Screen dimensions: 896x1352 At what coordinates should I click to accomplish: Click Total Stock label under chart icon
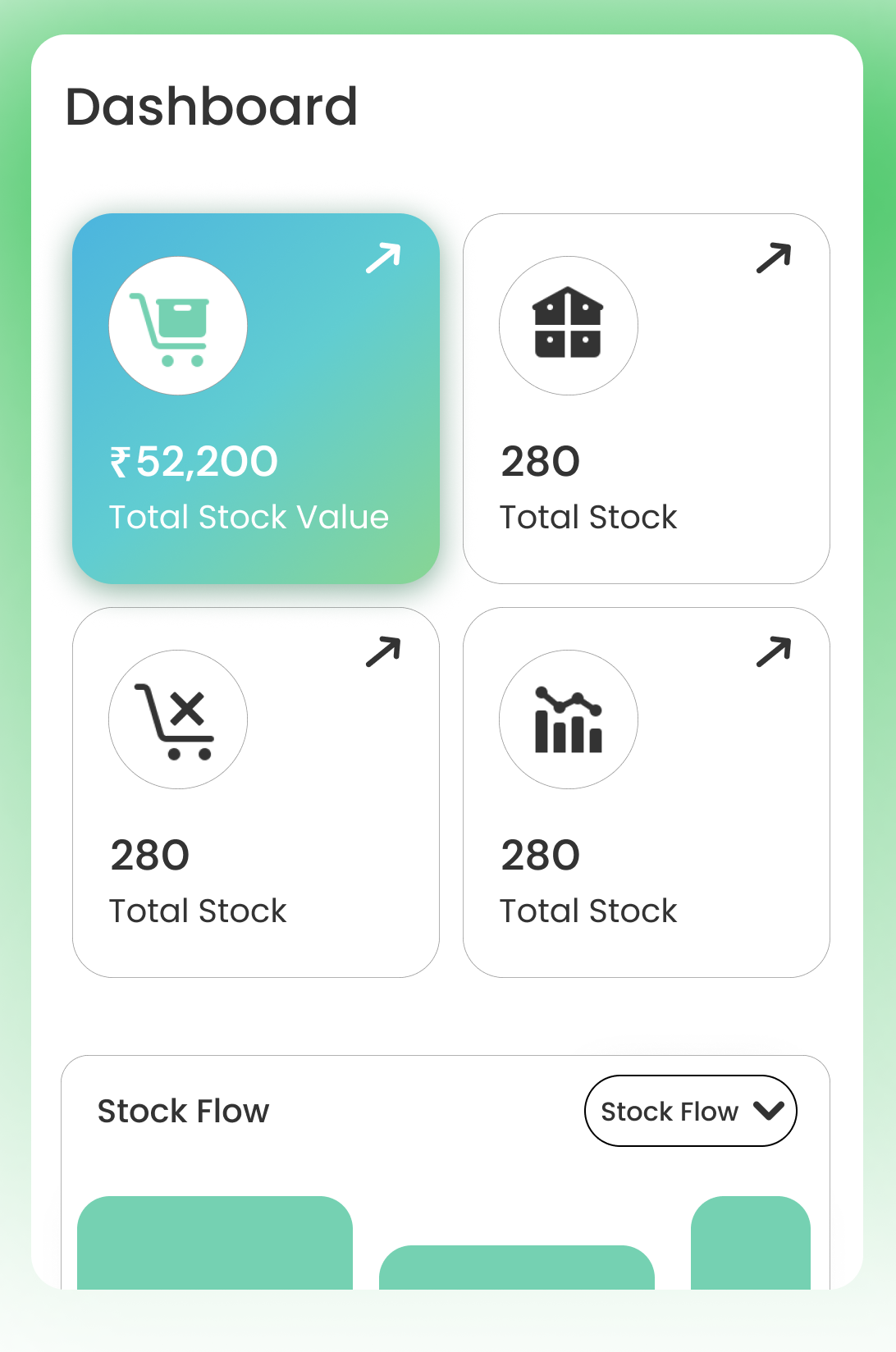[588, 911]
